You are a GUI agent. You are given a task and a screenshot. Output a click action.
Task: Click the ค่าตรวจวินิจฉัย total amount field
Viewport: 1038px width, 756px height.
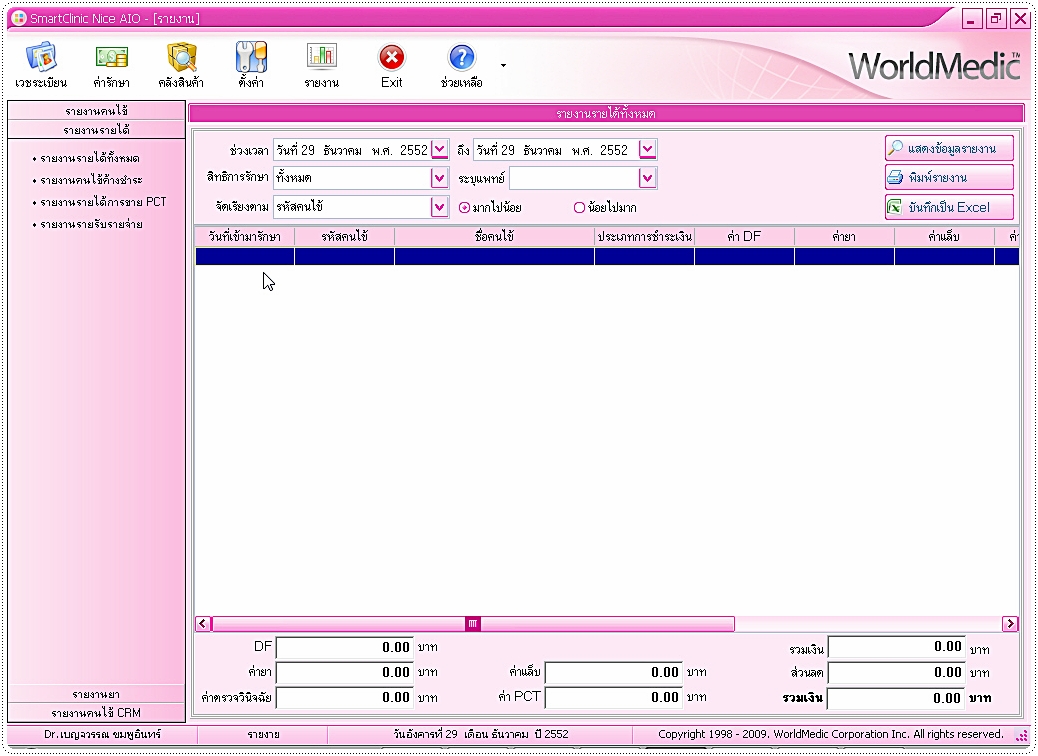(345, 698)
